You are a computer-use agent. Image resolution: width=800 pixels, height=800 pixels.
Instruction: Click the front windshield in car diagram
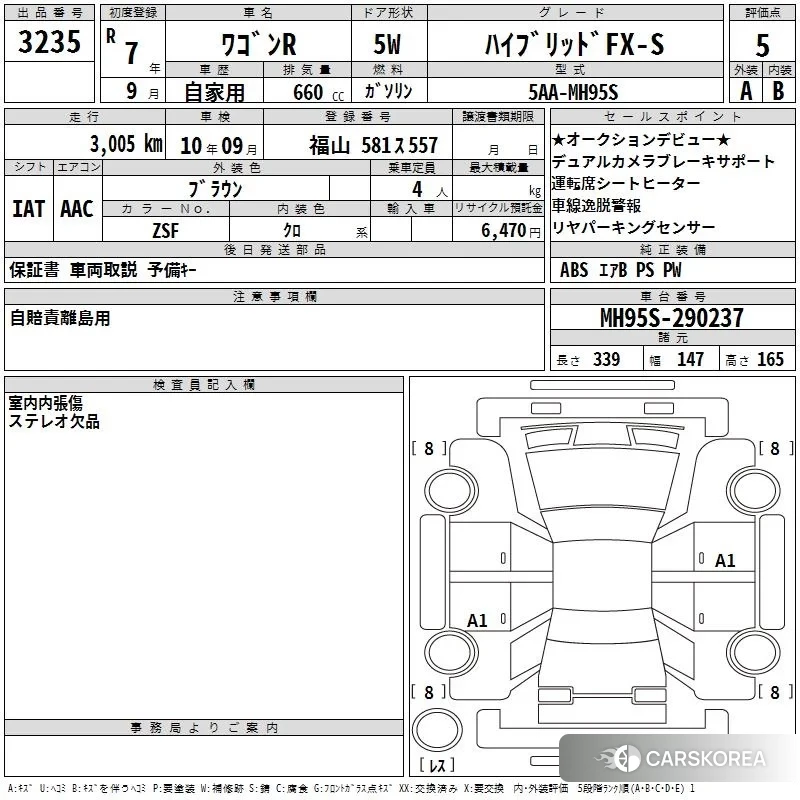(602, 480)
